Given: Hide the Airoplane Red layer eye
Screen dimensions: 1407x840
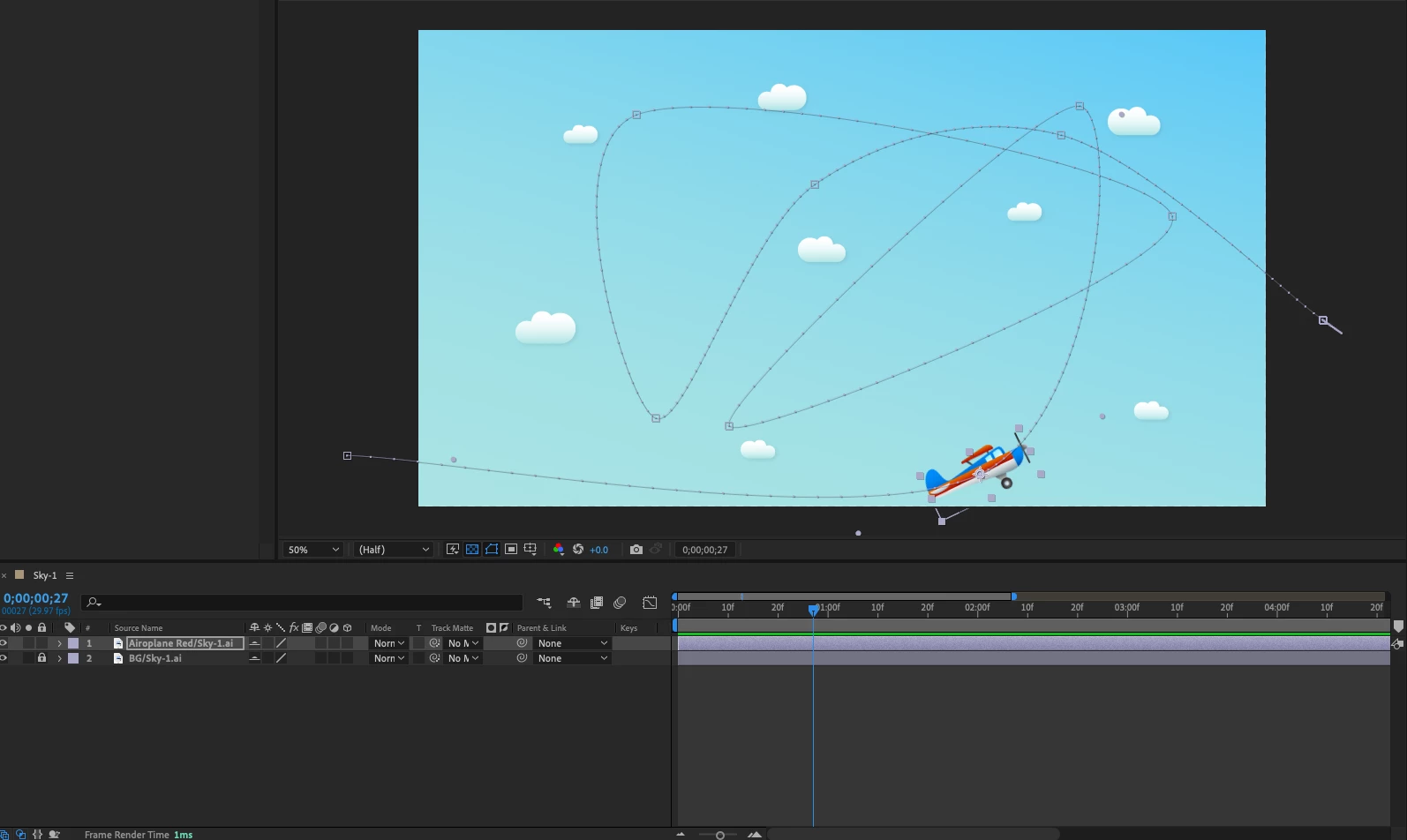Looking at the screenshot, I should click(4, 643).
